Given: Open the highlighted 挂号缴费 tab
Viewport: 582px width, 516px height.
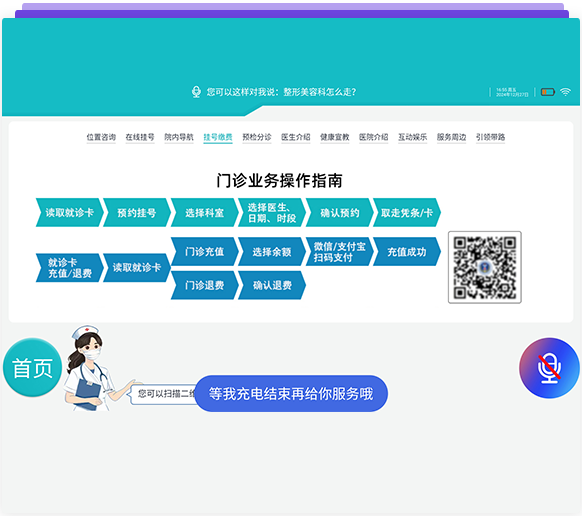Looking at the screenshot, I should coord(218,137).
